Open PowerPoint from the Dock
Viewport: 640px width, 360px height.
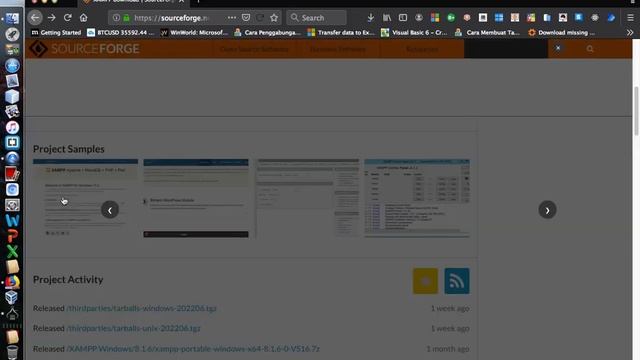click(x=12, y=236)
